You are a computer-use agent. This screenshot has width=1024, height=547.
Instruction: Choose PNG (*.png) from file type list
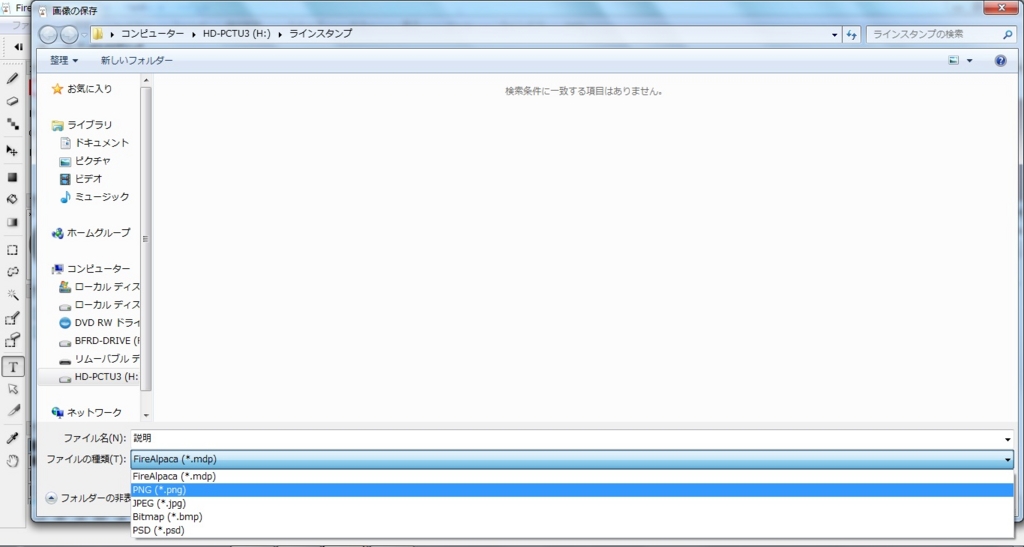point(572,490)
